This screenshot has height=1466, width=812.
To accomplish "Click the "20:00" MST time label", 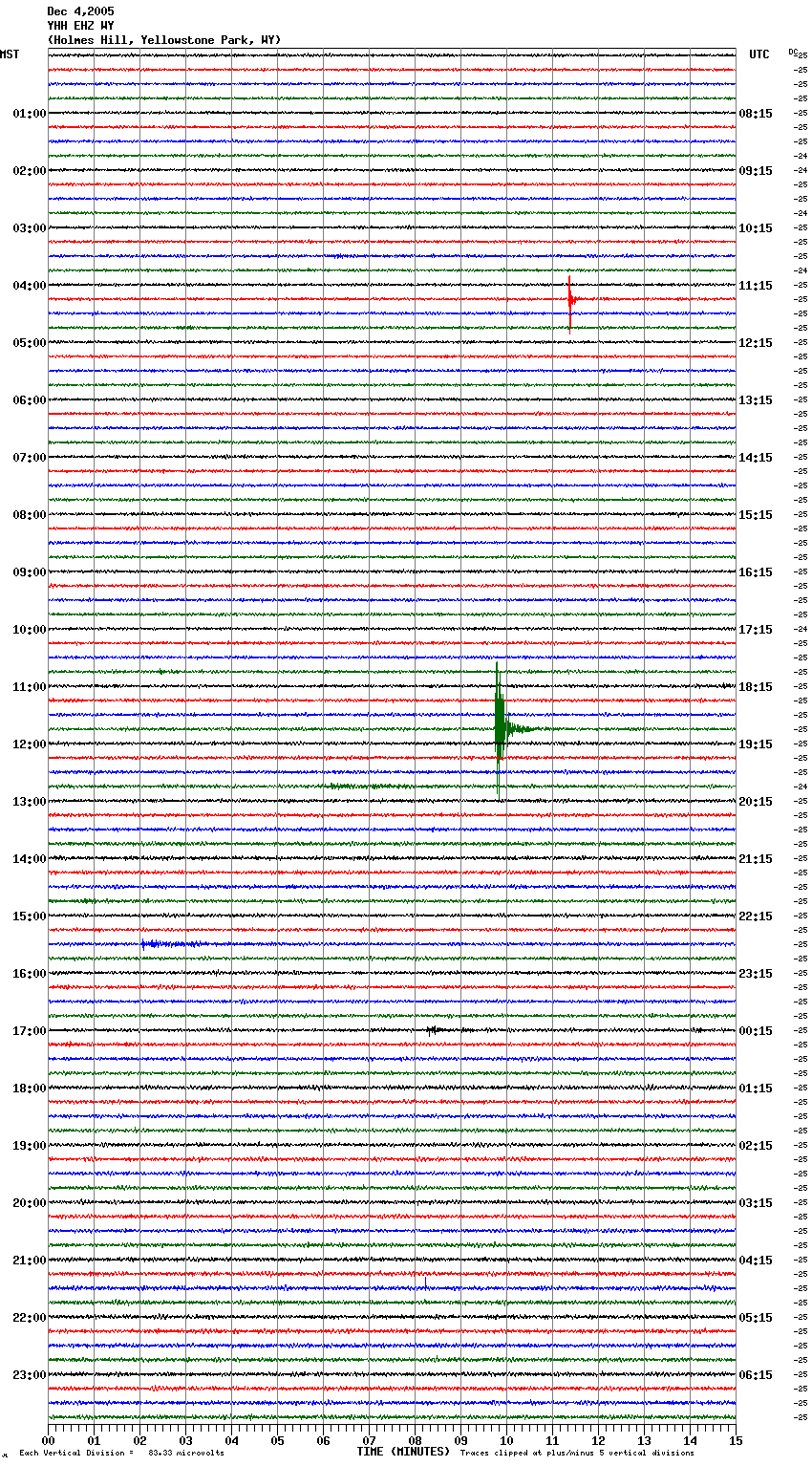I will tap(30, 1203).
